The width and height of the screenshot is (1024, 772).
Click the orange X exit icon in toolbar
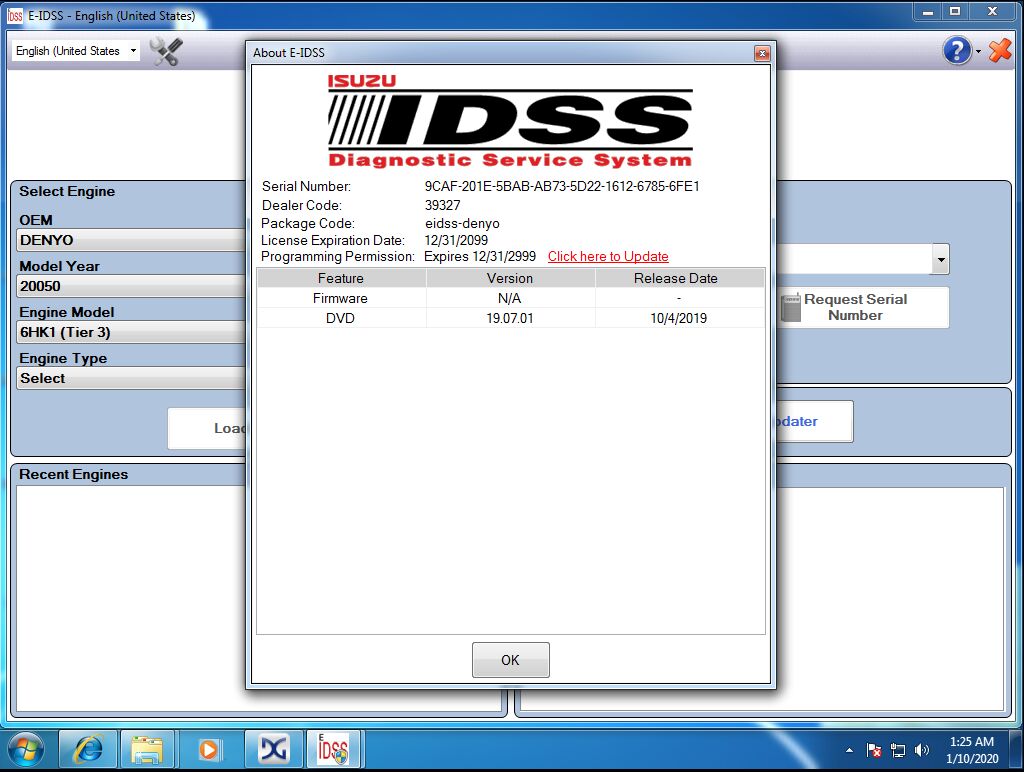pyautogui.click(x=1000, y=50)
